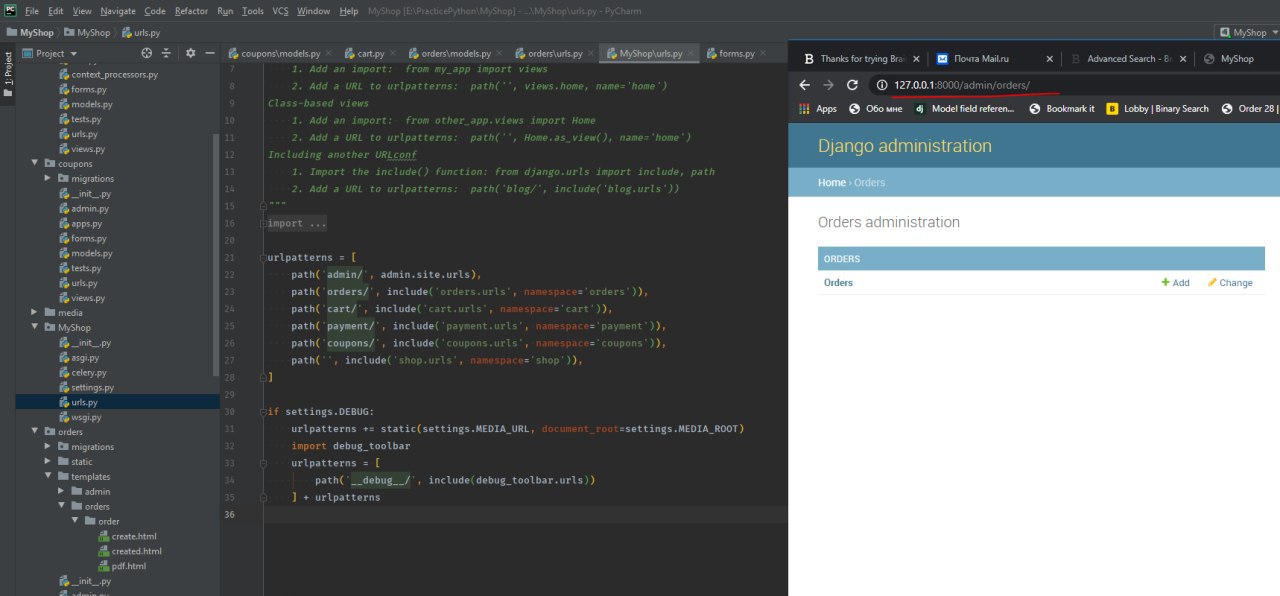Open the Tools menu
The width and height of the screenshot is (1280, 596).
253,11
